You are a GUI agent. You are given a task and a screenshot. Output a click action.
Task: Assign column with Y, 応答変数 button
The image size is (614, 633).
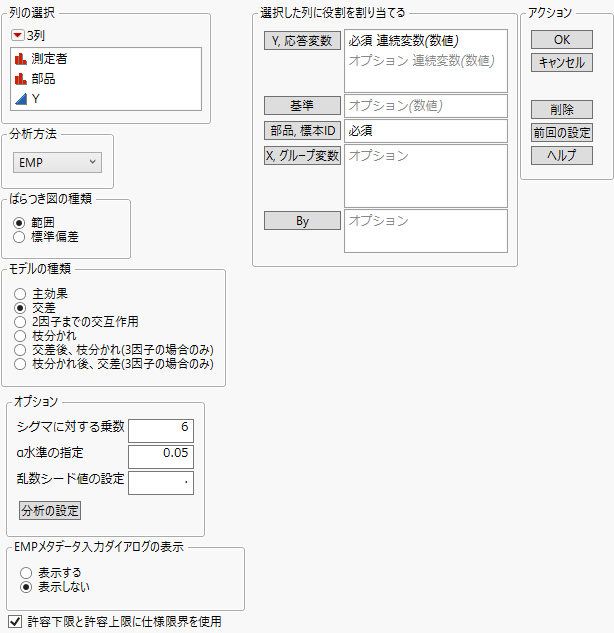point(302,41)
